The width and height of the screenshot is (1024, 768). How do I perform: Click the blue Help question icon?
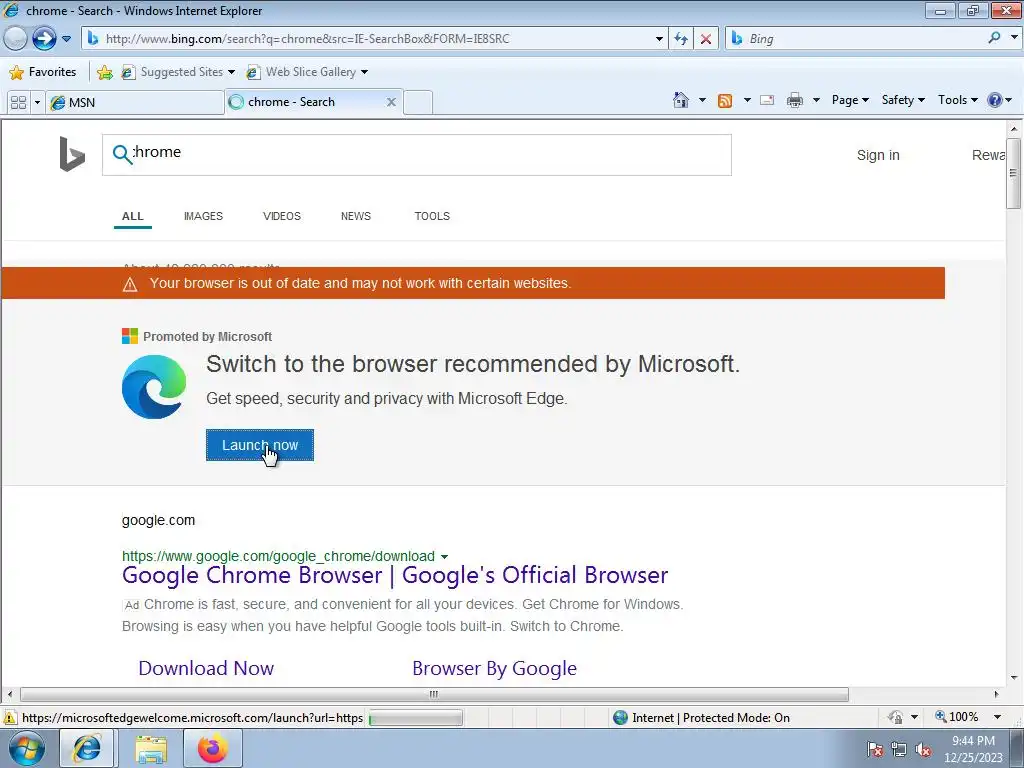(x=995, y=100)
